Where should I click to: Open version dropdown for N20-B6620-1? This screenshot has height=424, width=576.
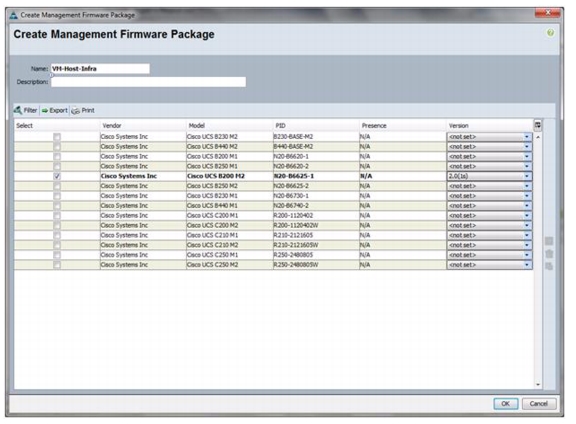click(489, 157)
